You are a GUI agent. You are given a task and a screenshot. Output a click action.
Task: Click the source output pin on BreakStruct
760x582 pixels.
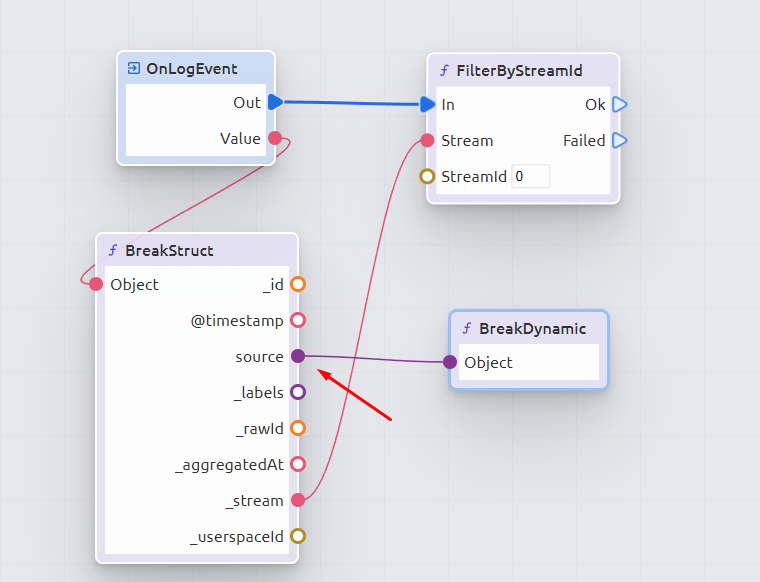297,356
